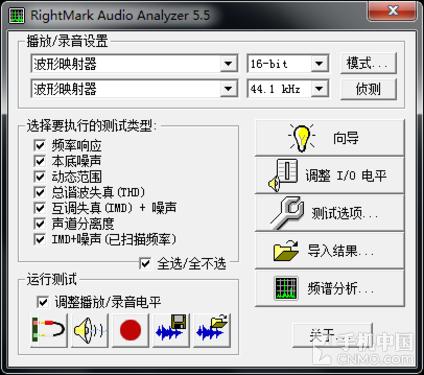Click the save-waveform floppy disk icon

click(171, 330)
